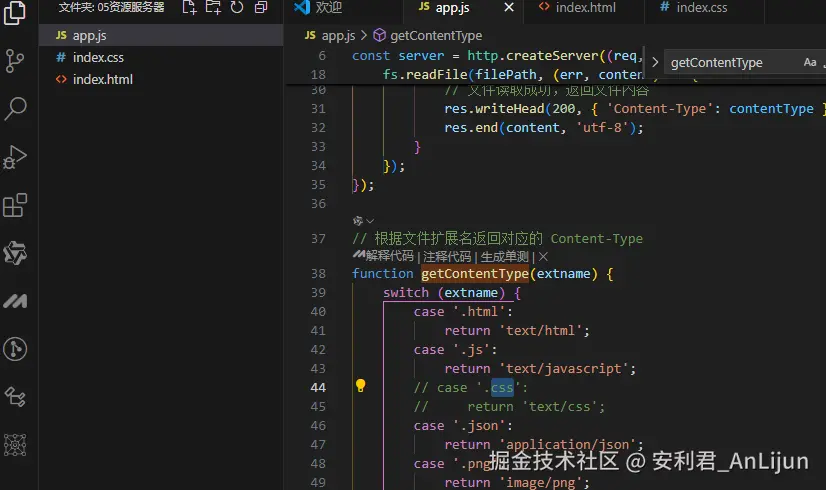This screenshot has width=826, height=490.
Task: Click the highlighted getContentType function name on line 38
Action: [475, 273]
